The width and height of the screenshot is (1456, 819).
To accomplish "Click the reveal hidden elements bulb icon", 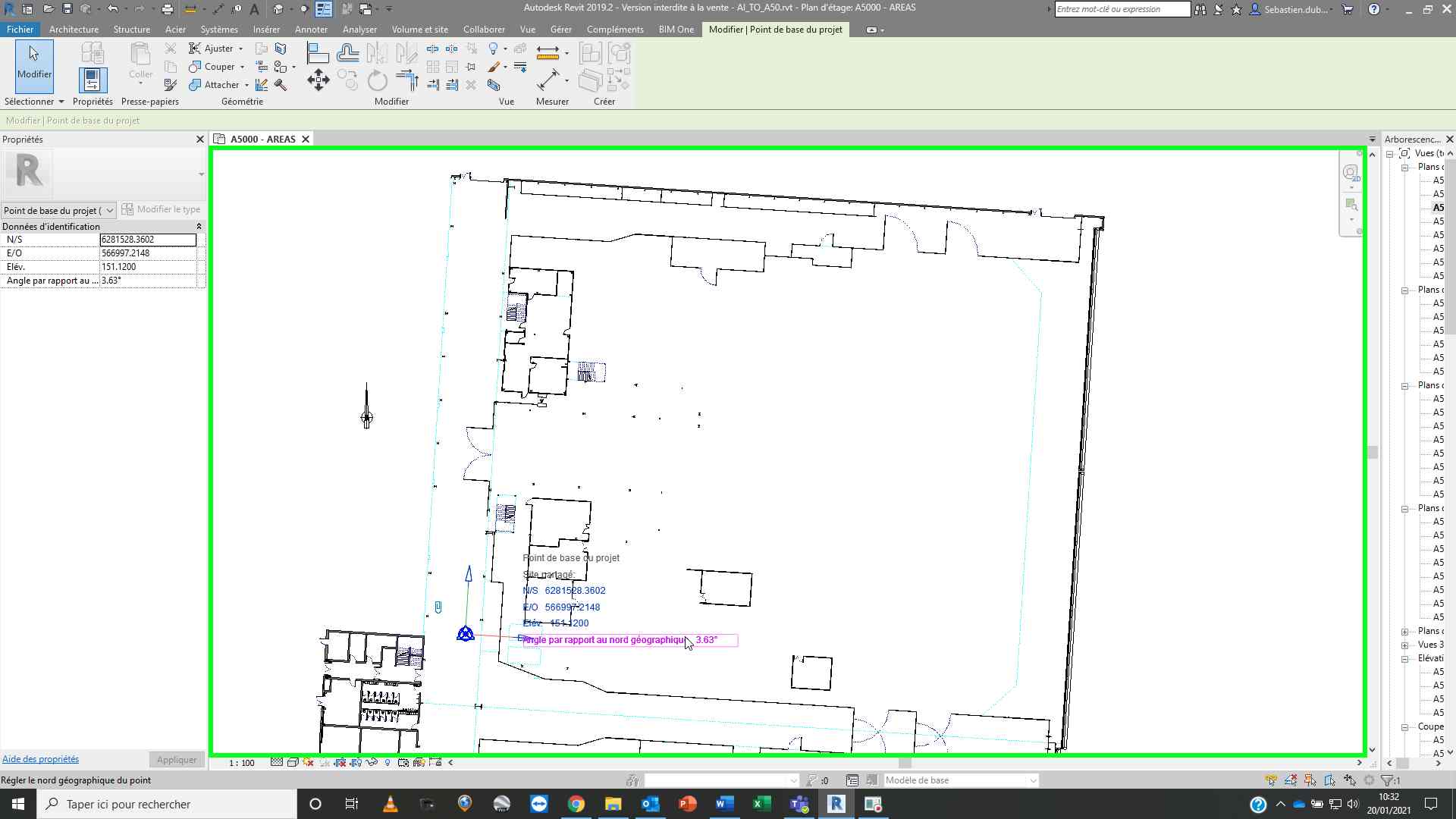I will click(388, 762).
